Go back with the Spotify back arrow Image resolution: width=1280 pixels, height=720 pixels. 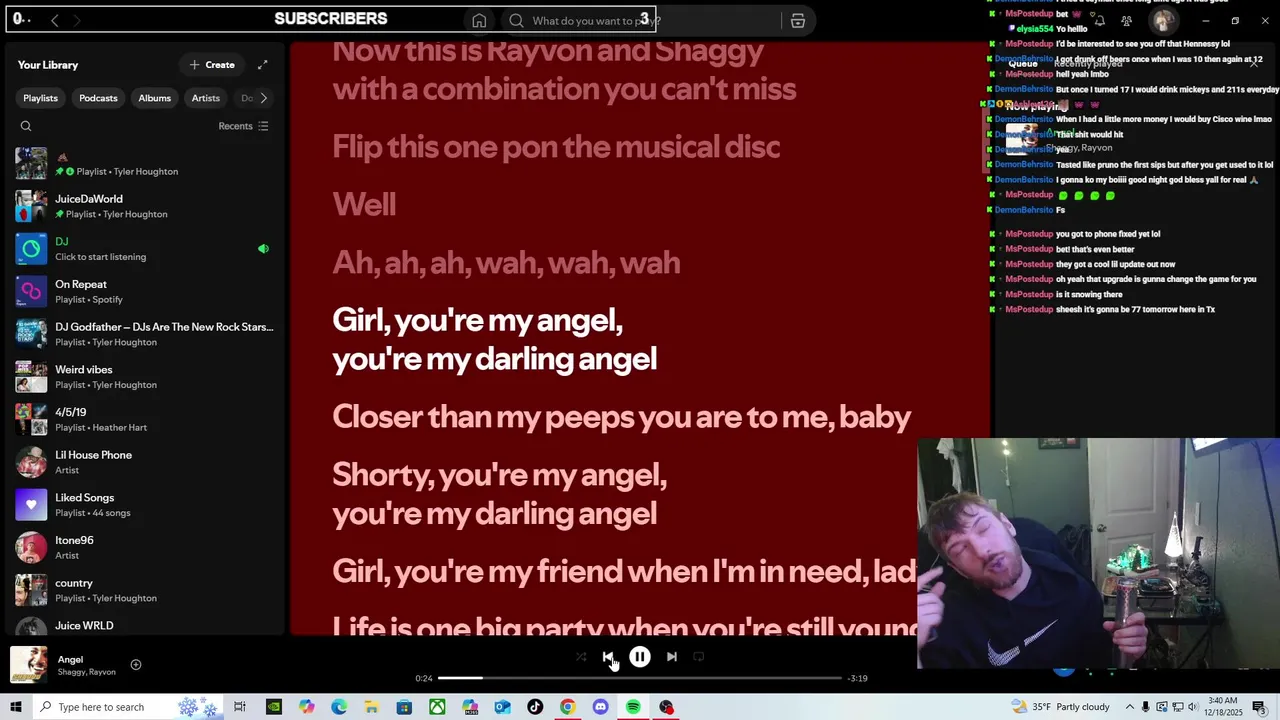click(x=54, y=20)
